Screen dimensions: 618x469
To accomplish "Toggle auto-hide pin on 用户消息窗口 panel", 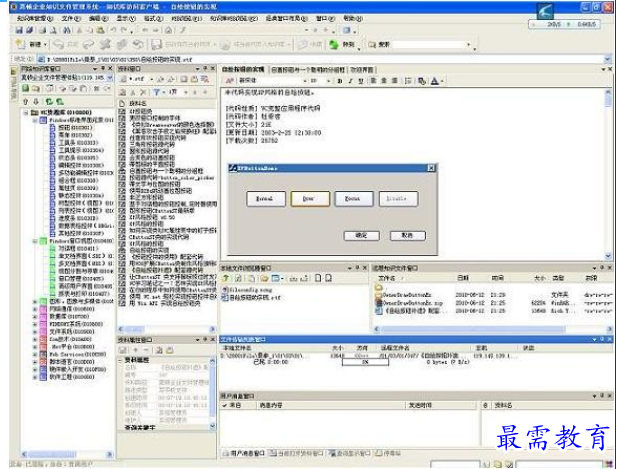I will (603, 396).
